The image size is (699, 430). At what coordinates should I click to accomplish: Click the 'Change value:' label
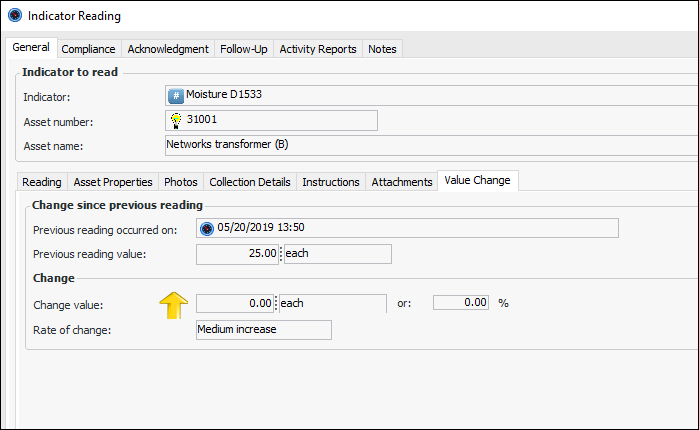pos(68,305)
